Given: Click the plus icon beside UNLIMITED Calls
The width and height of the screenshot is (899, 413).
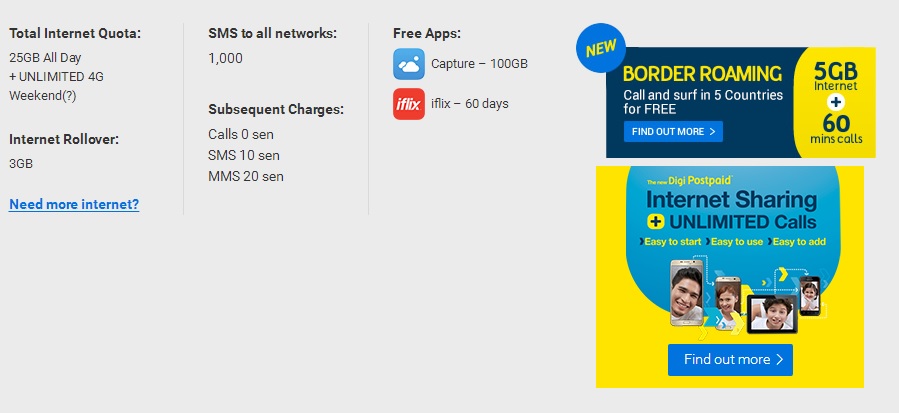Looking at the screenshot, I should coord(655,222).
